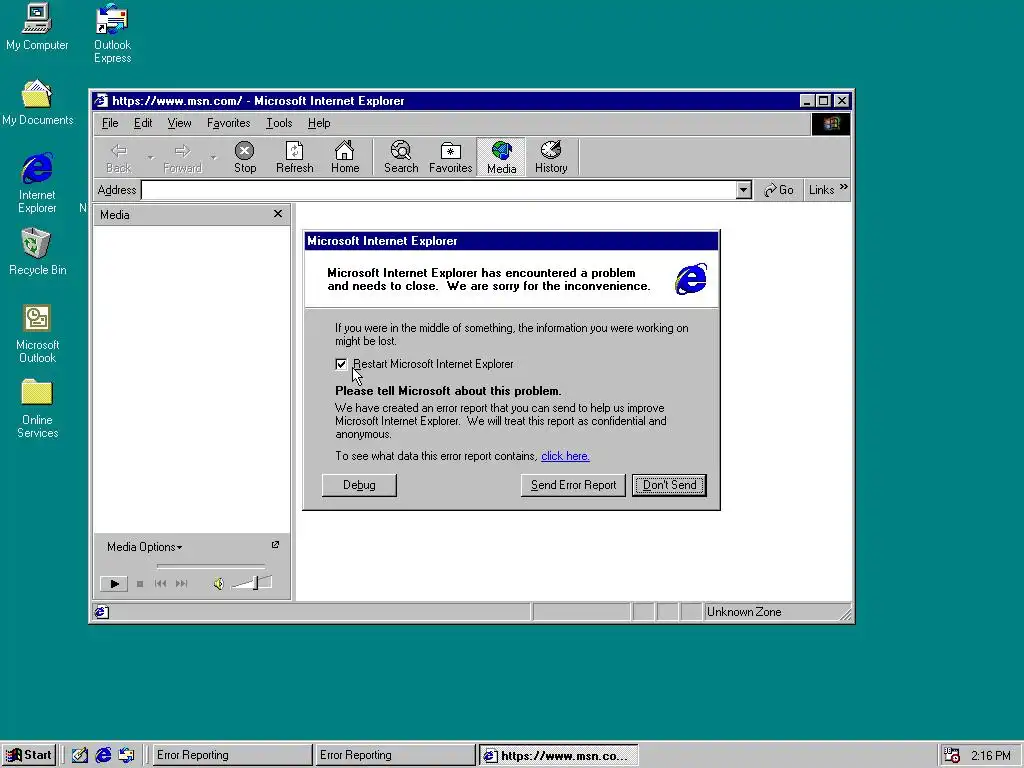Open the Recycle Bin
Viewport: 1024px width, 768px height.
37,251
